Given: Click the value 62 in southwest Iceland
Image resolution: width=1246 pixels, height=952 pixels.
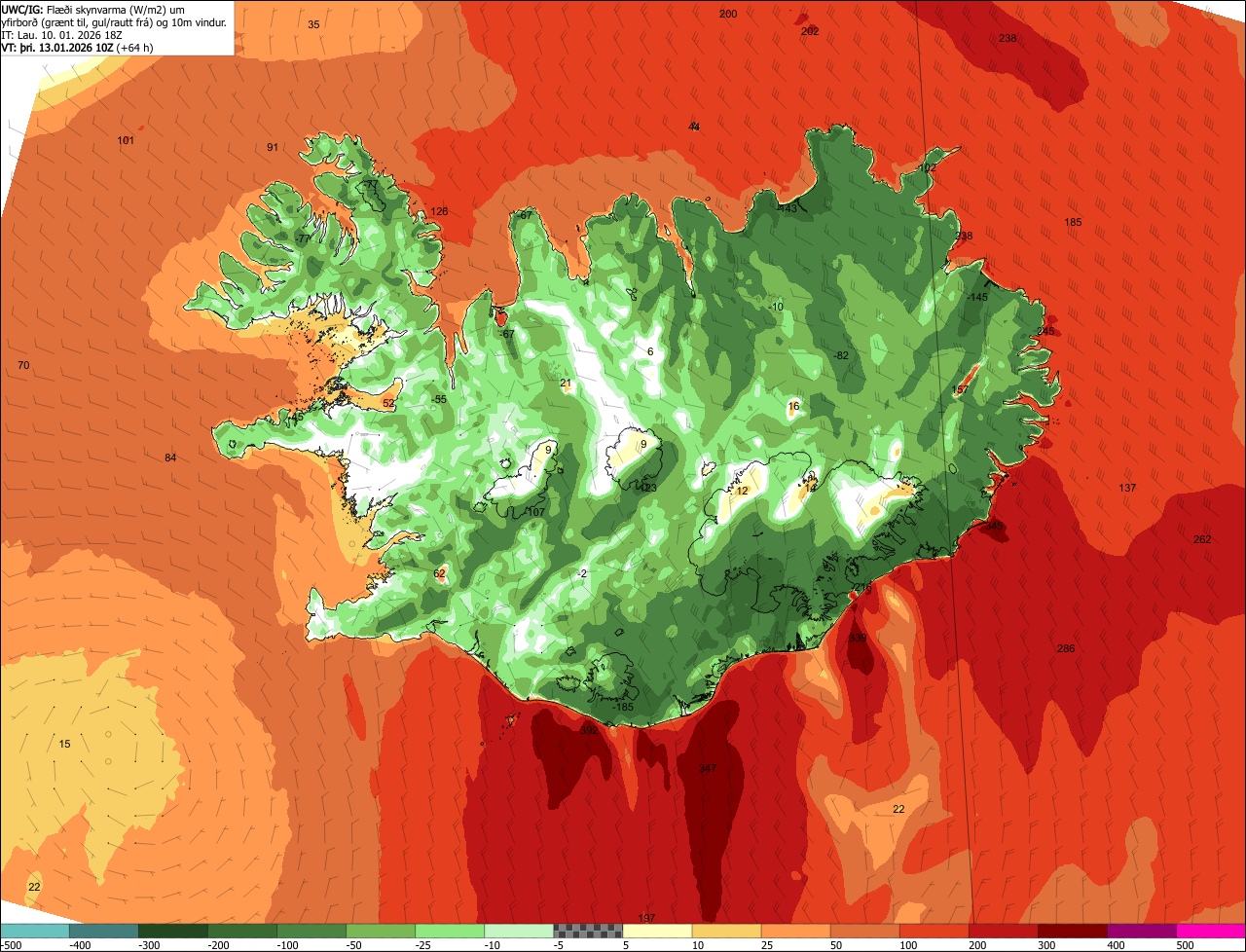Looking at the screenshot, I should [439, 574].
